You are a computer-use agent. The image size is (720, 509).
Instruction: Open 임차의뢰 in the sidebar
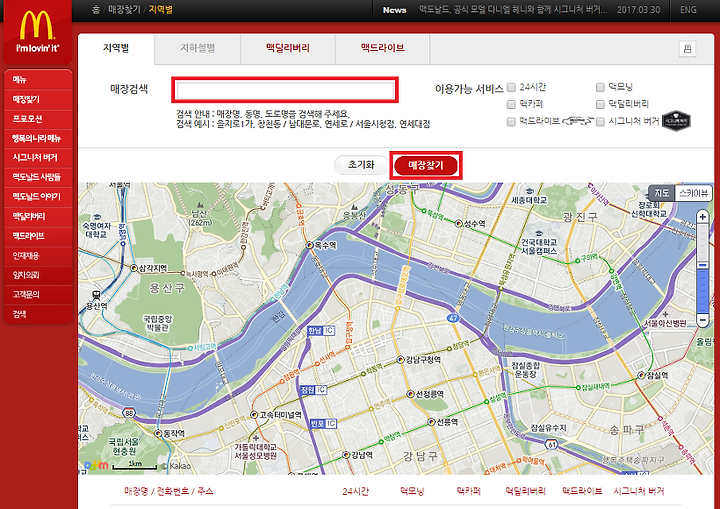38,275
